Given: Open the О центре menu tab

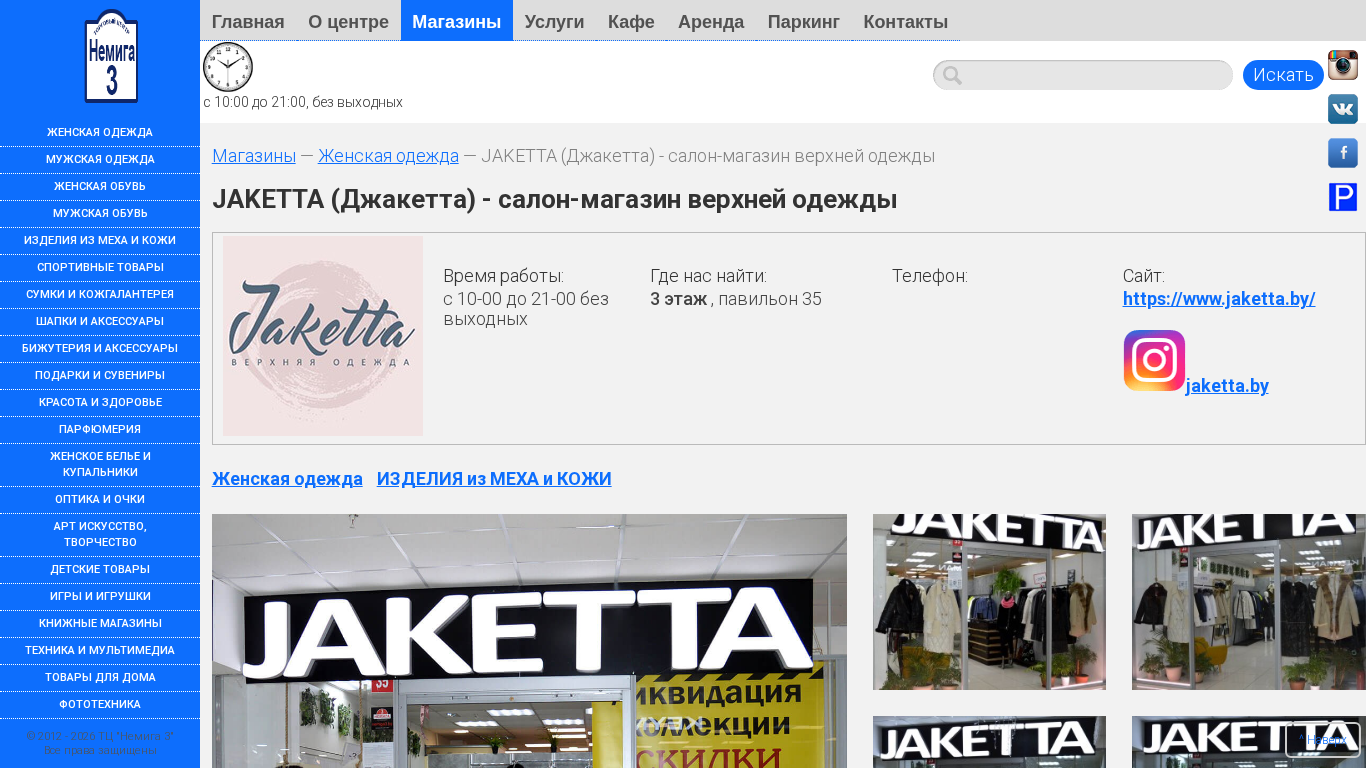Looking at the screenshot, I should [348, 21].
